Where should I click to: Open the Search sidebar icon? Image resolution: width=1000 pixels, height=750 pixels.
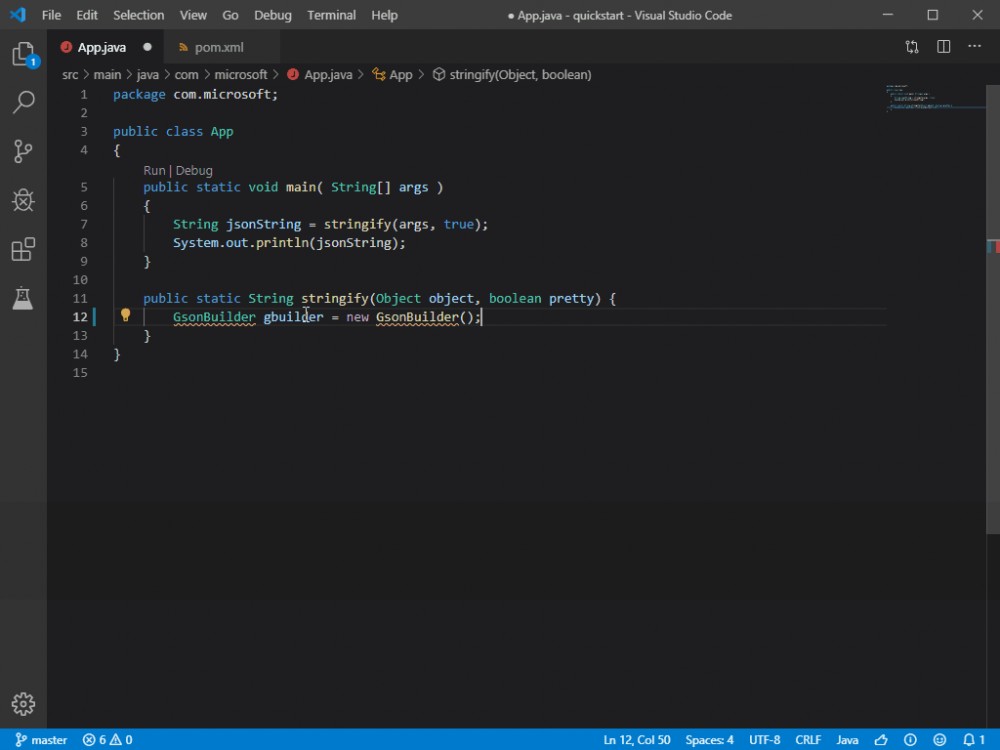[x=24, y=103]
